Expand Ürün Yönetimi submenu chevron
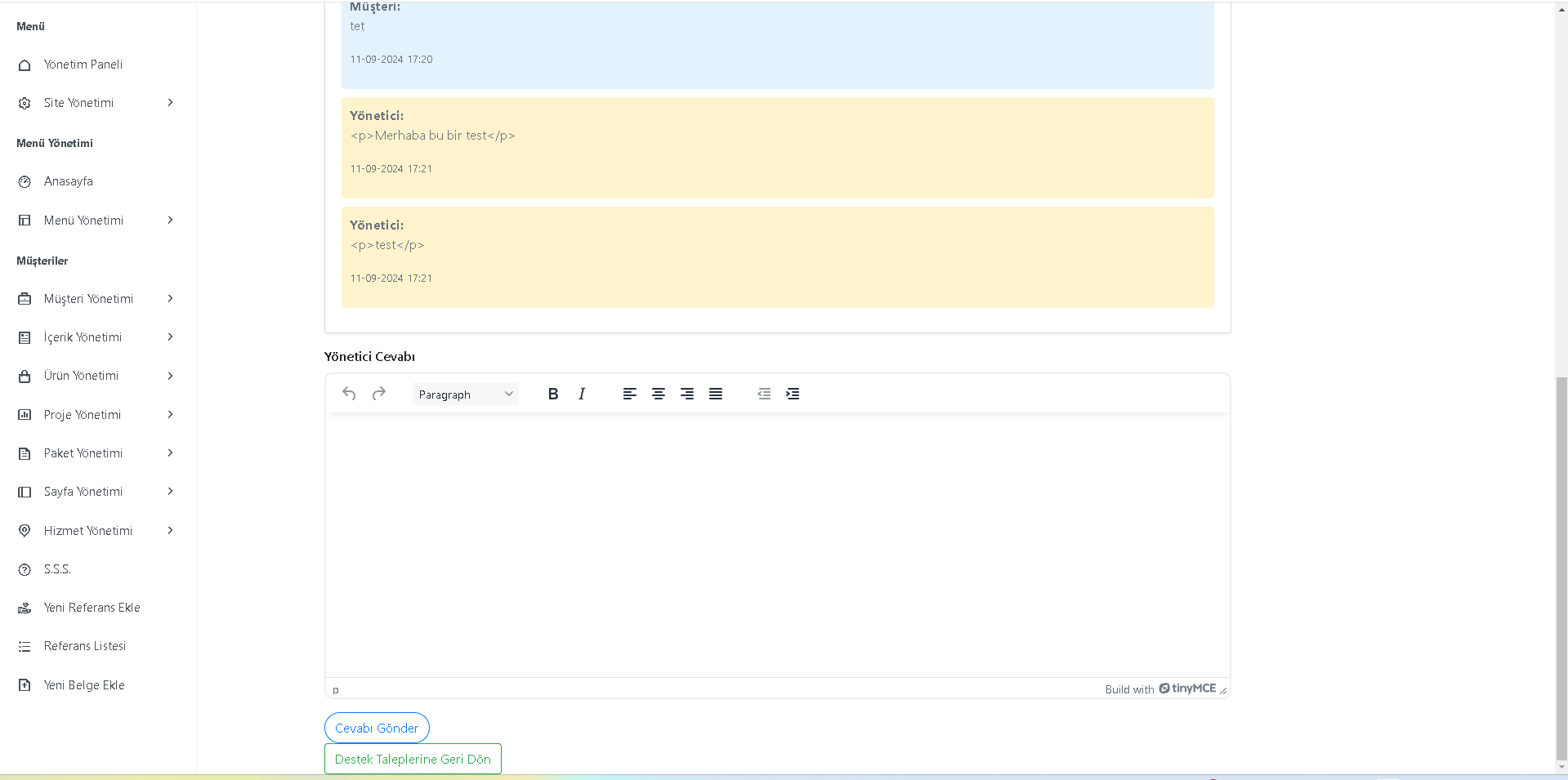The width and height of the screenshot is (1568, 780). click(170, 376)
